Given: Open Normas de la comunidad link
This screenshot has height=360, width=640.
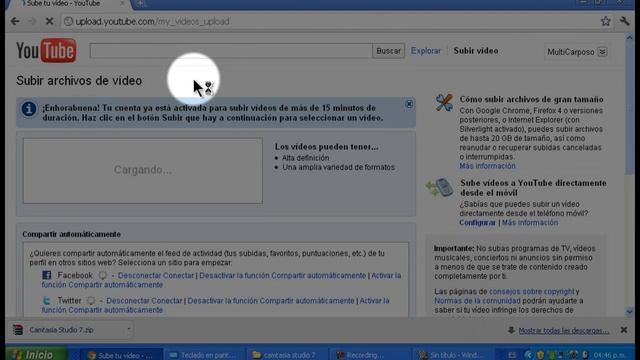Looking at the screenshot, I should click(478, 301).
